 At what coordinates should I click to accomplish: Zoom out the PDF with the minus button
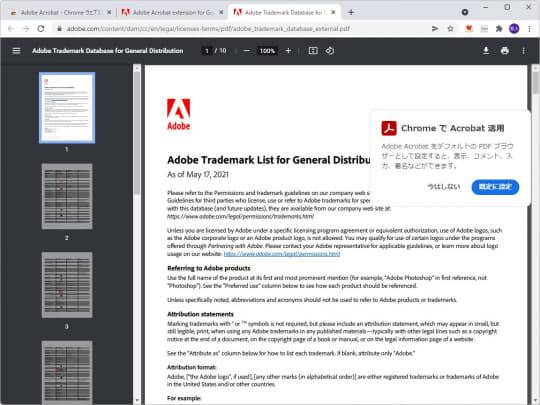tap(246, 51)
